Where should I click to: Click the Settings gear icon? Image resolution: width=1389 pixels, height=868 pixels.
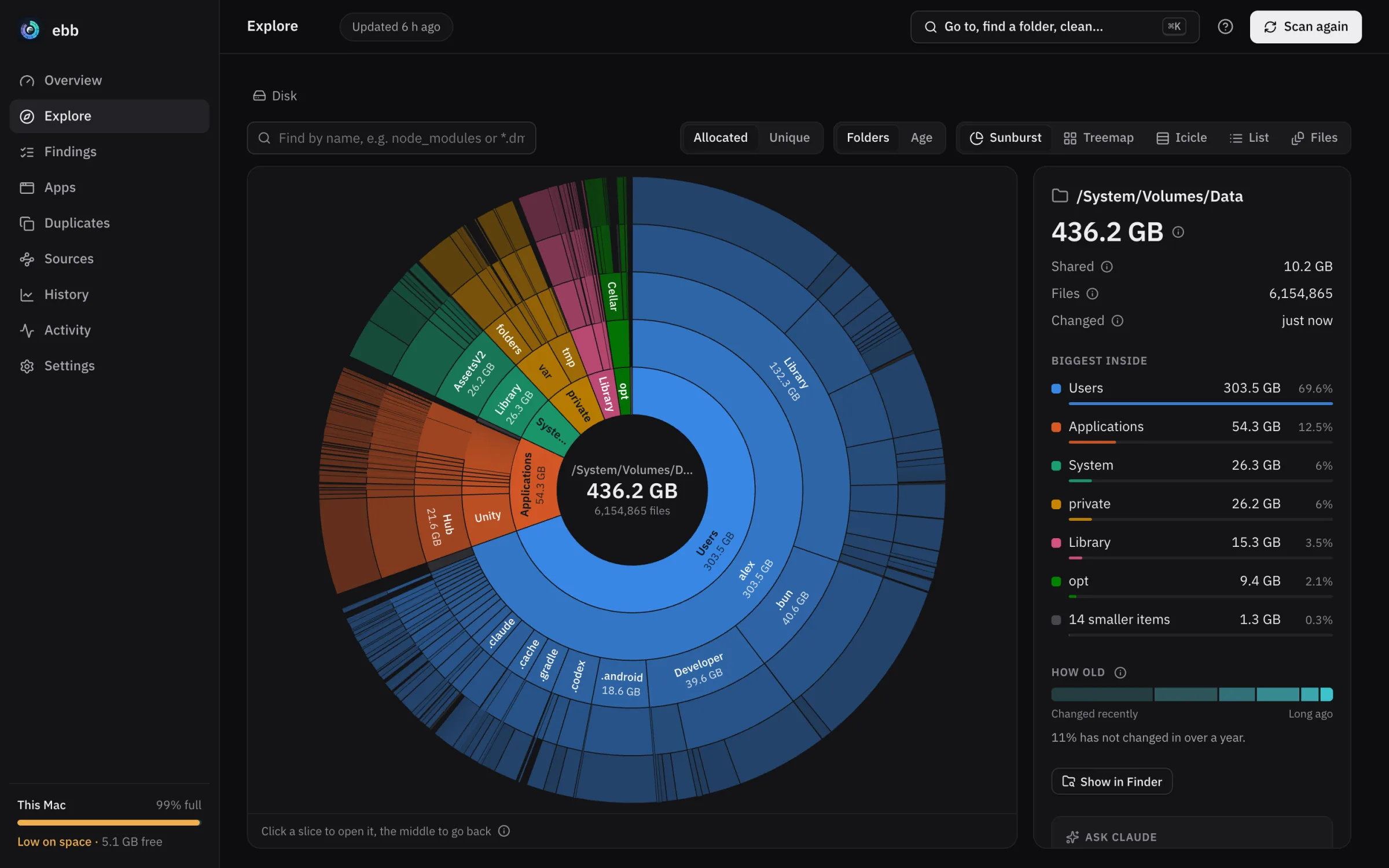27,366
